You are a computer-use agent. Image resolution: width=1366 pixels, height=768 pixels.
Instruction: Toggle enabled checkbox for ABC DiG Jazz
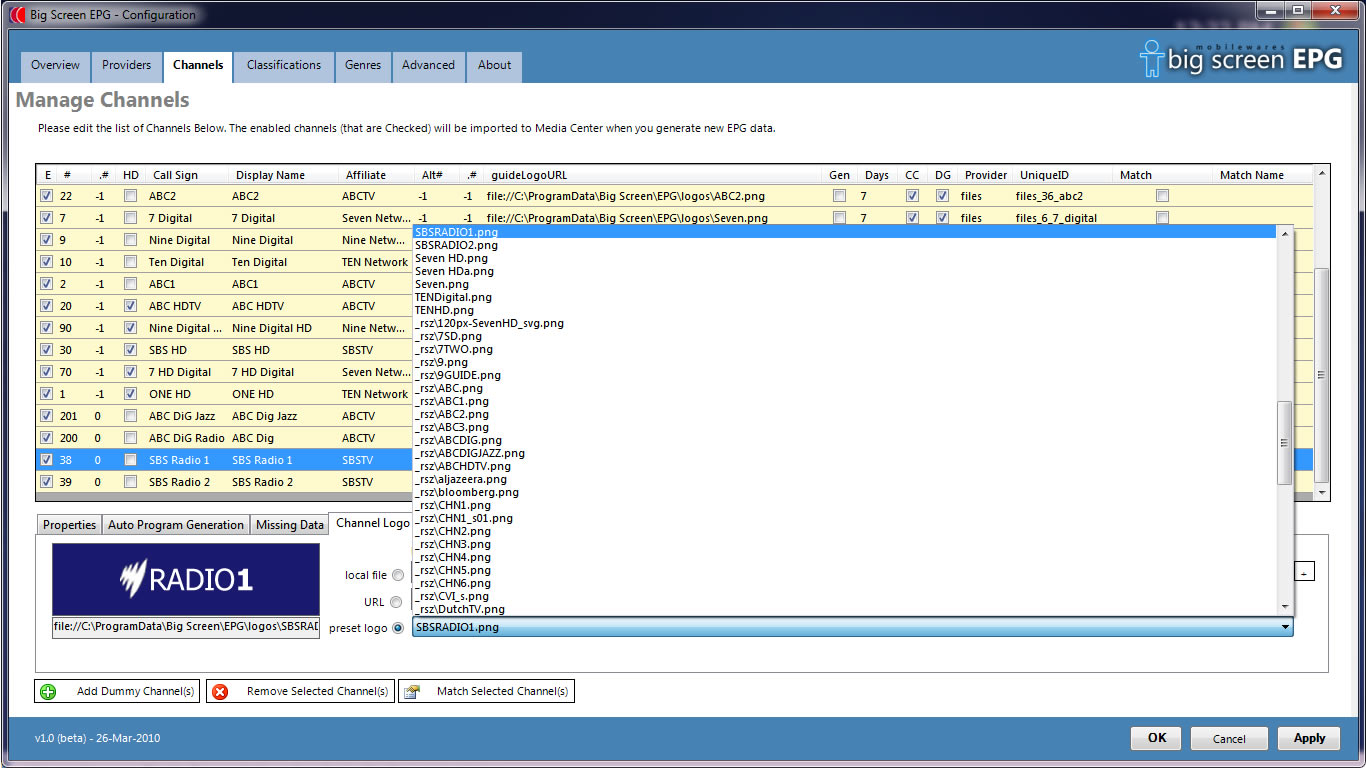pyautogui.click(x=46, y=416)
